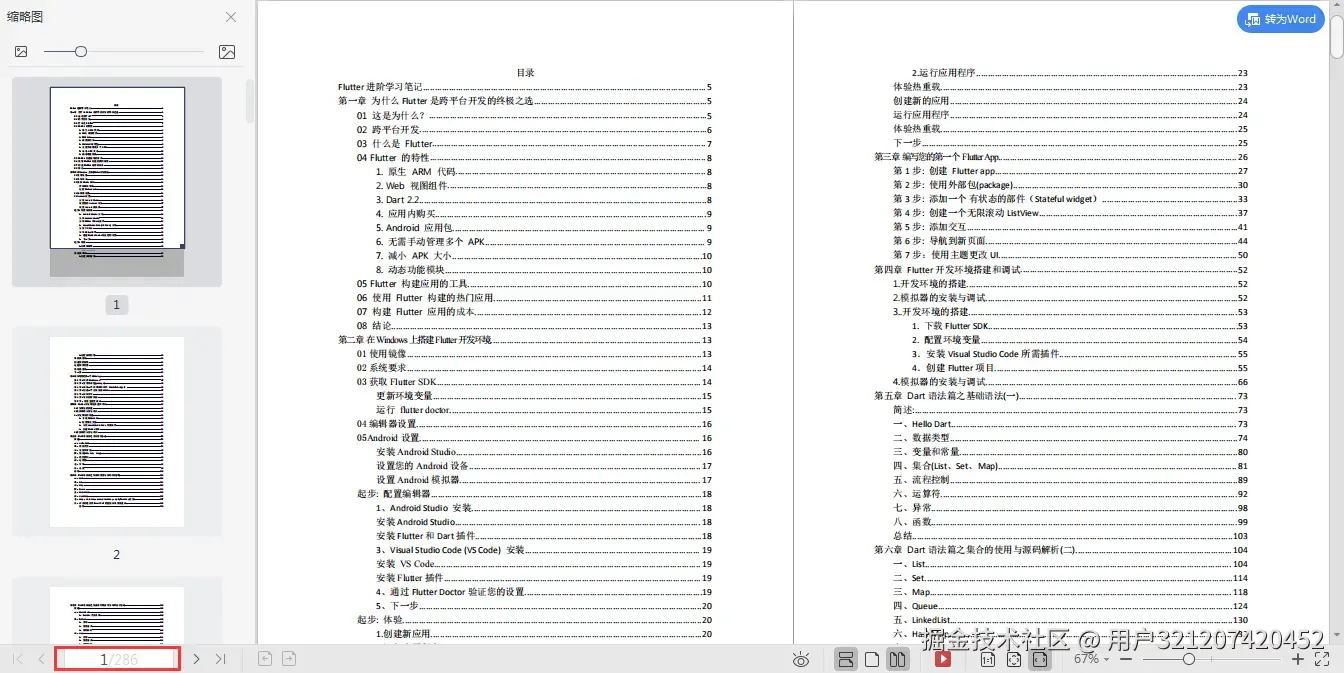Enter full screen mode
1344x673 pixels.
[1323, 660]
